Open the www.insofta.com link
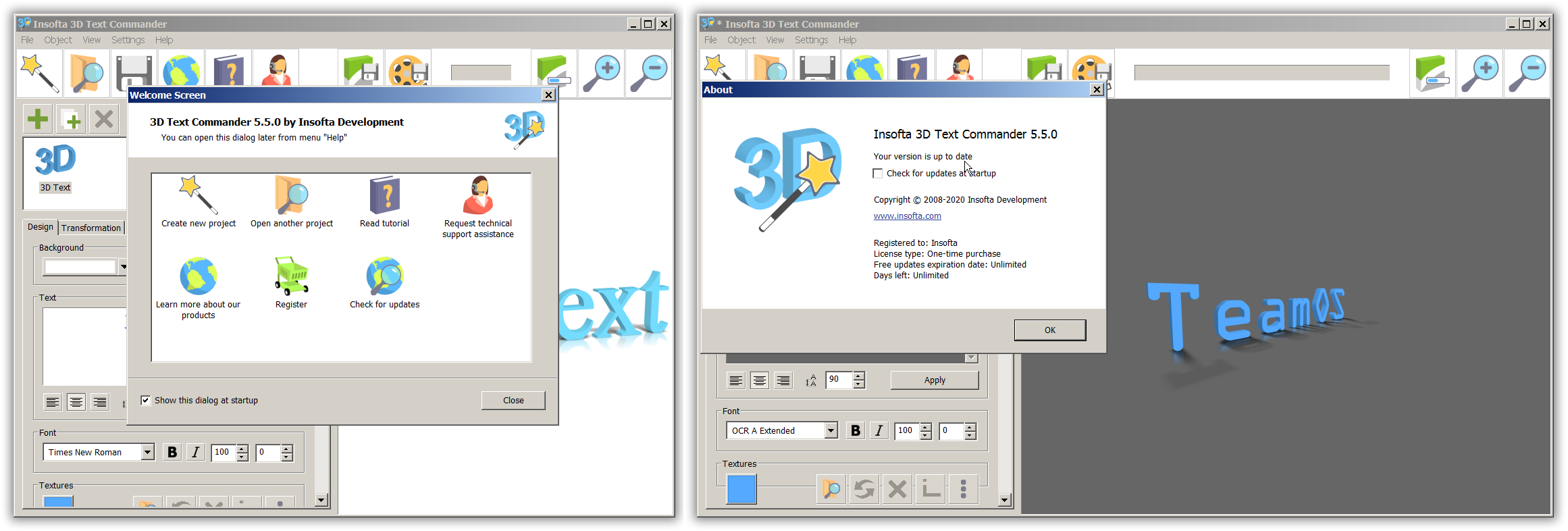The width and height of the screenshot is (1568, 531). click(x=907, y=216)
